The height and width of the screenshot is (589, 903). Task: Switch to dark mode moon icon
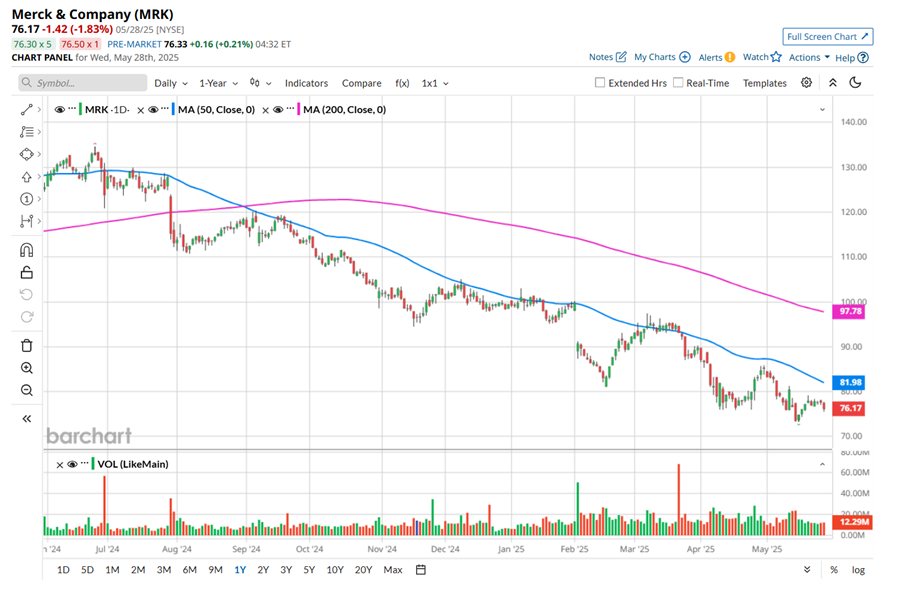click(x=855, y=82)
